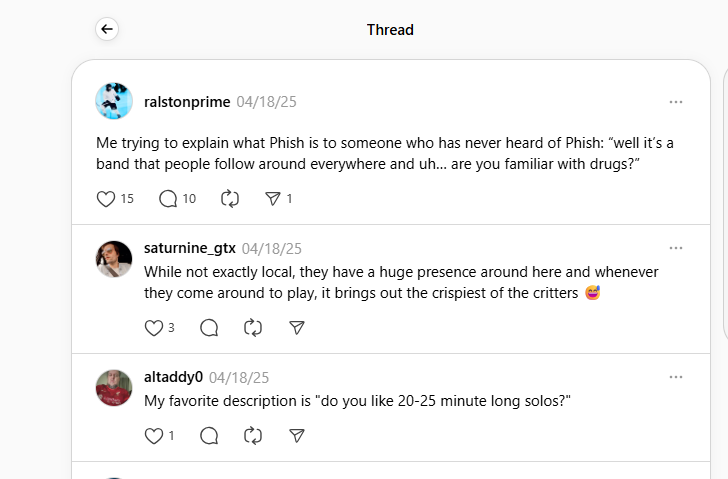Like saturnine_gtx's reply
The width and height of the screenshot is (728, 479).
coord(153,328)
